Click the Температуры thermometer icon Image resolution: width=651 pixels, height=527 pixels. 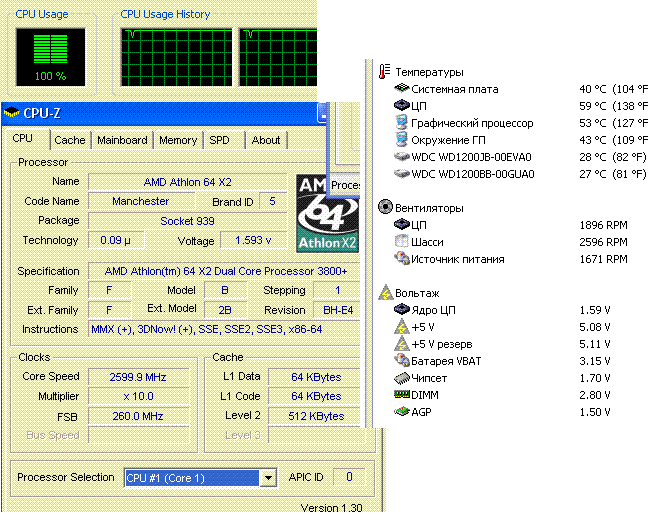[384, 71]
